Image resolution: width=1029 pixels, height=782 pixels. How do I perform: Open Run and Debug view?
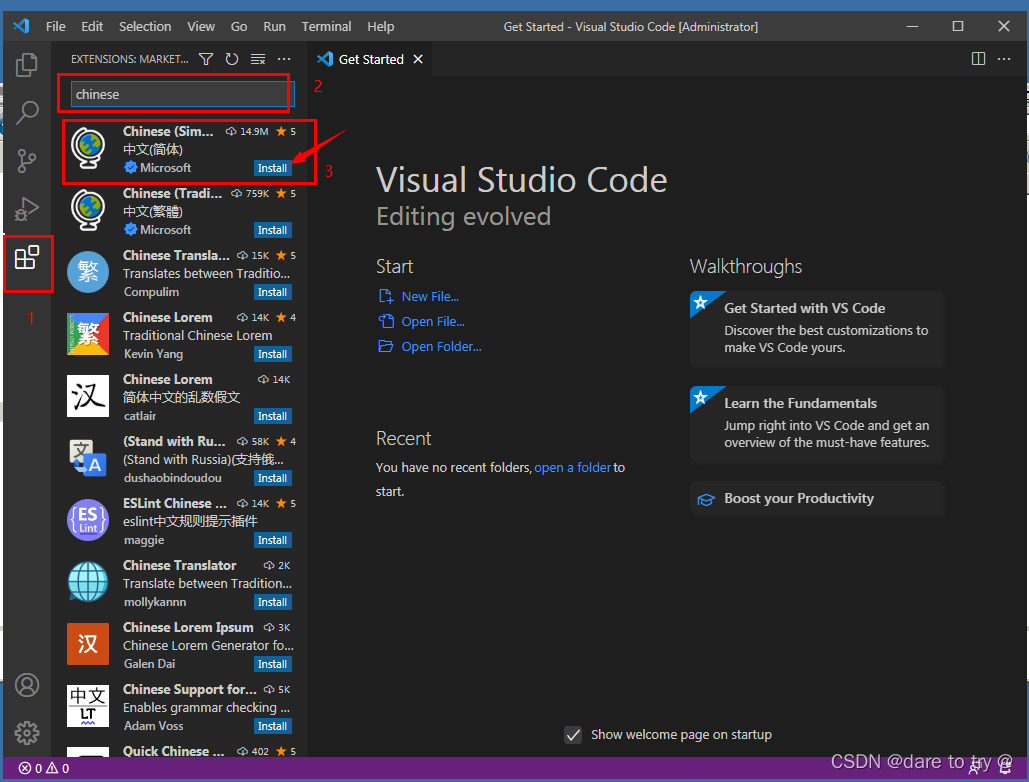(27, 209)
